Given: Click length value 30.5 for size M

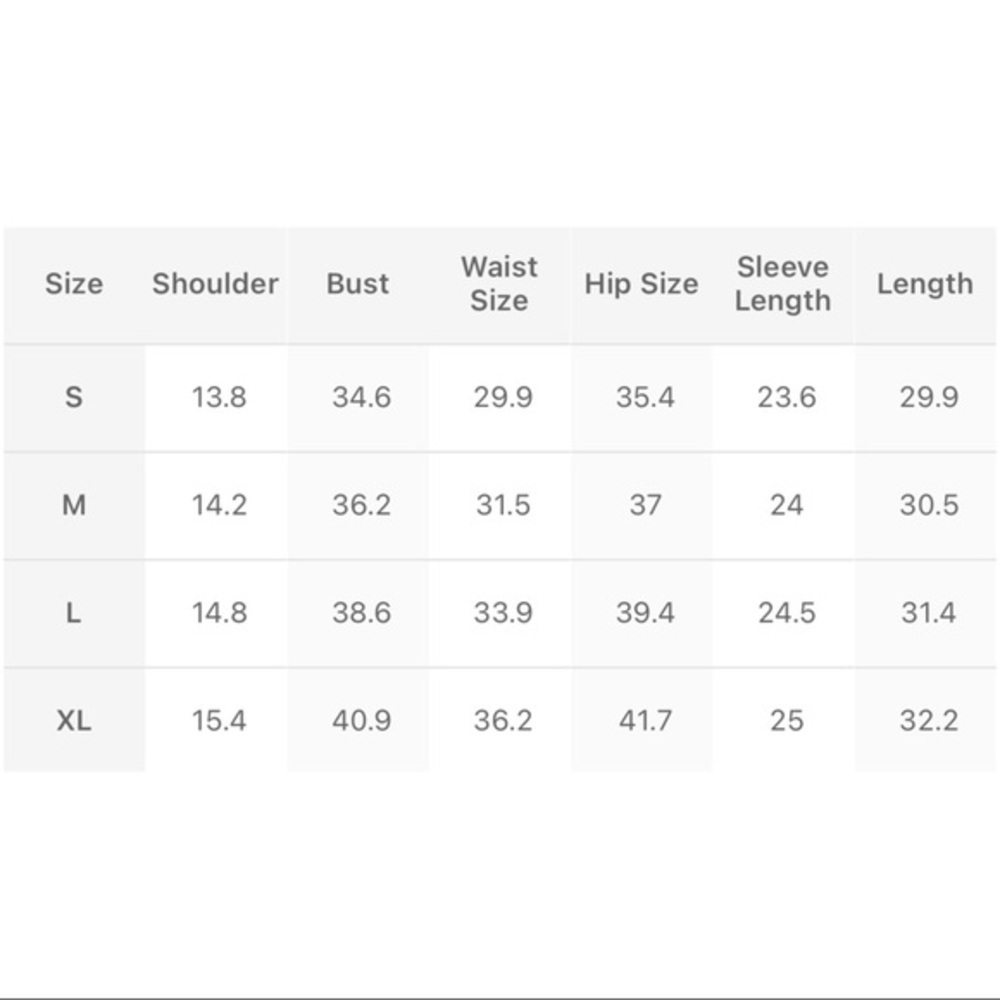Looking at the screenshot, I should click(929, 505).
